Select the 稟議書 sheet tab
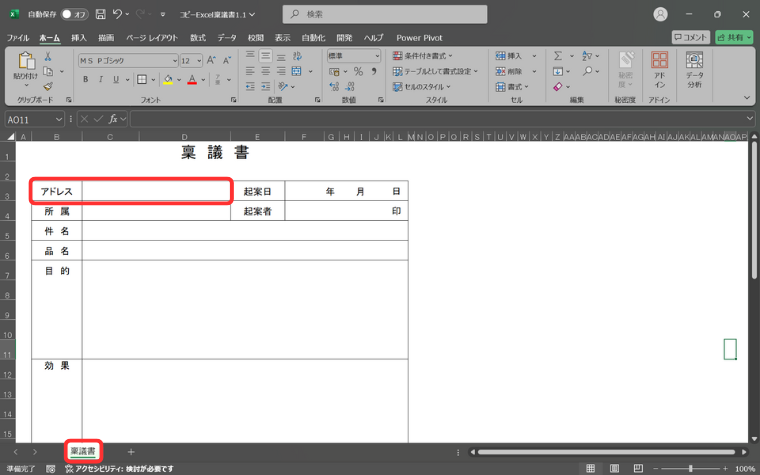Screen dimensions: 760x475 pos(83,452)
